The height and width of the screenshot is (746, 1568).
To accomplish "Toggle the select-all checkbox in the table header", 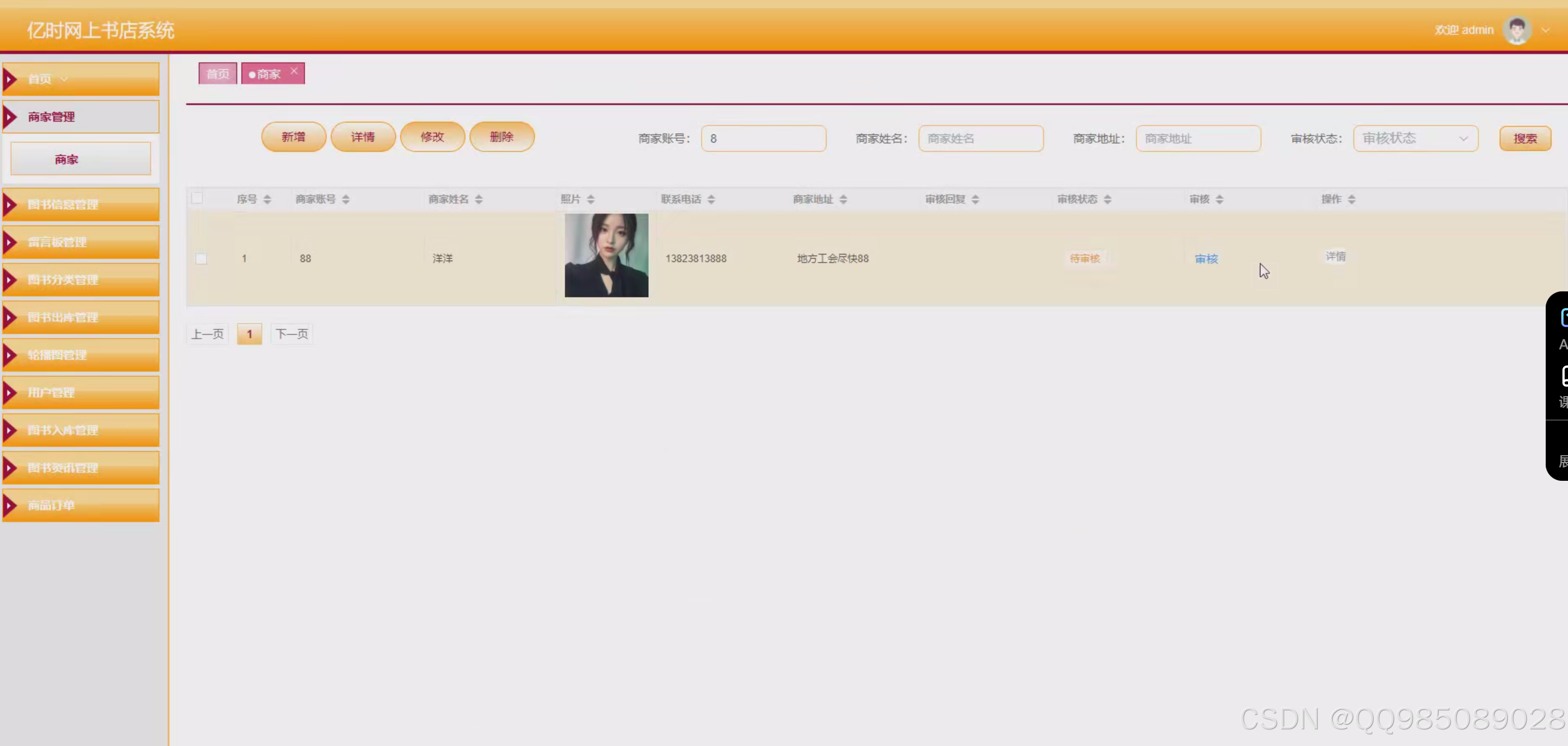I will coord(197,198).
